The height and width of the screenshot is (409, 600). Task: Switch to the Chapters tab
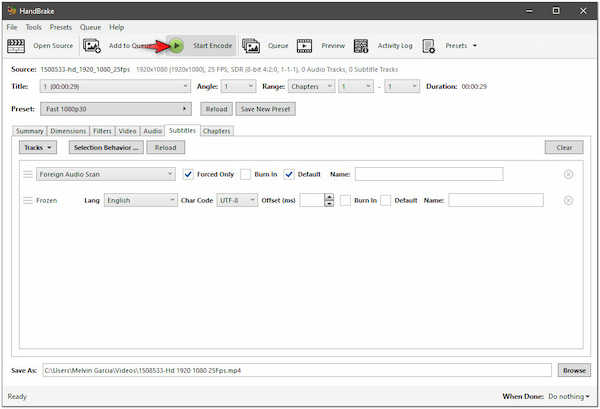216,131
